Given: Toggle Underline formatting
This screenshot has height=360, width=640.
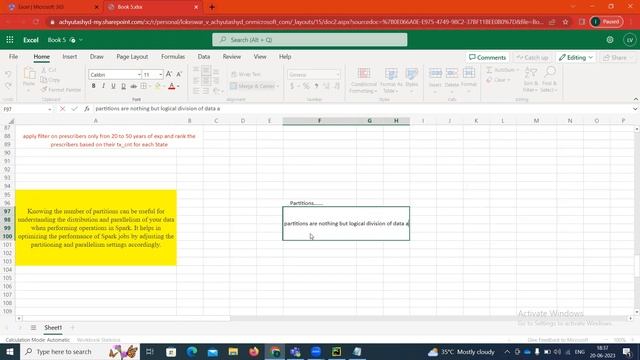Looking at the screenshot, I should 113,86.
